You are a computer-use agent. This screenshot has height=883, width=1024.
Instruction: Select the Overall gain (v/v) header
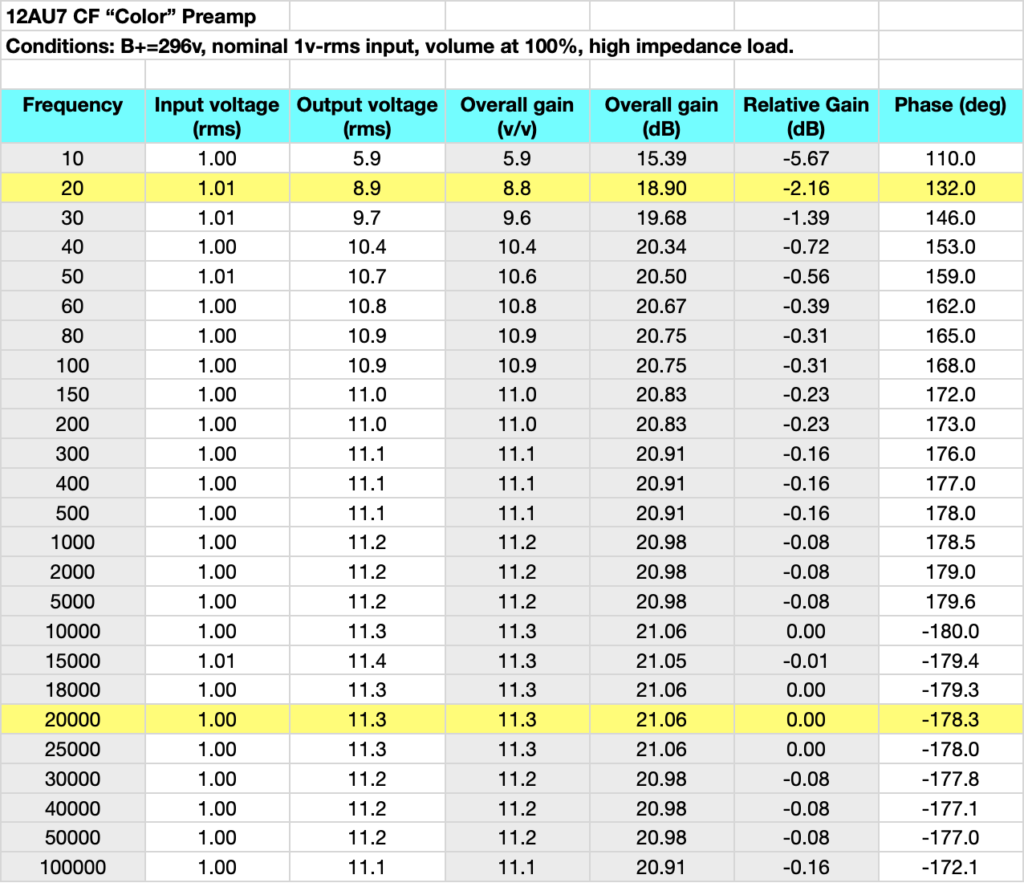517,116
